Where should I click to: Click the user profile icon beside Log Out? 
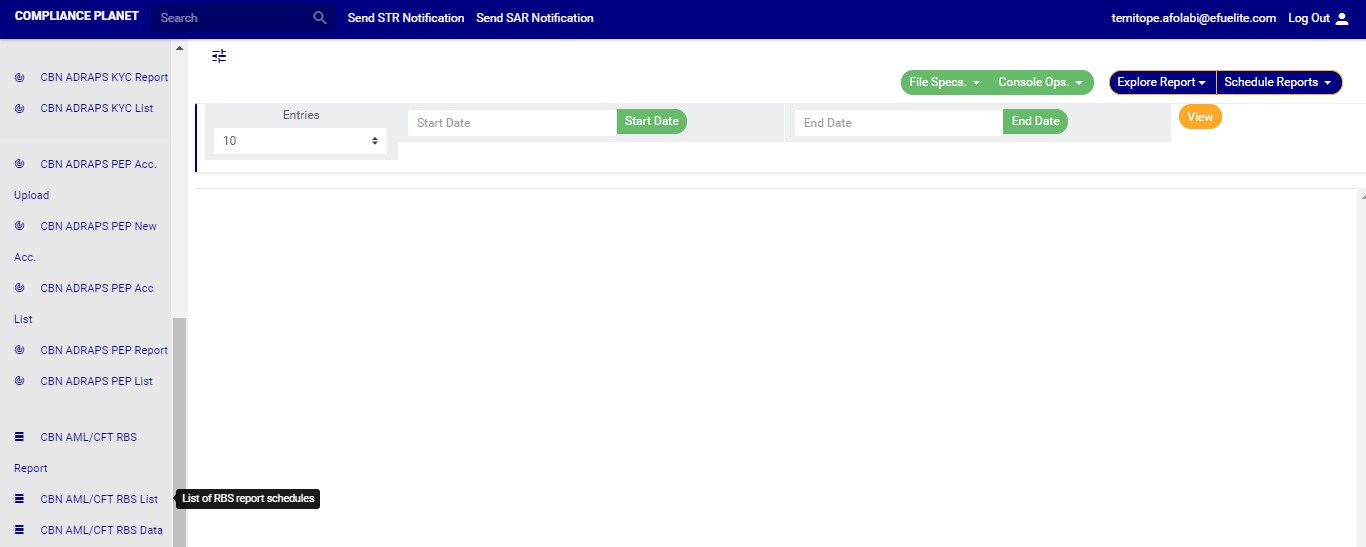coord(1342,18)
